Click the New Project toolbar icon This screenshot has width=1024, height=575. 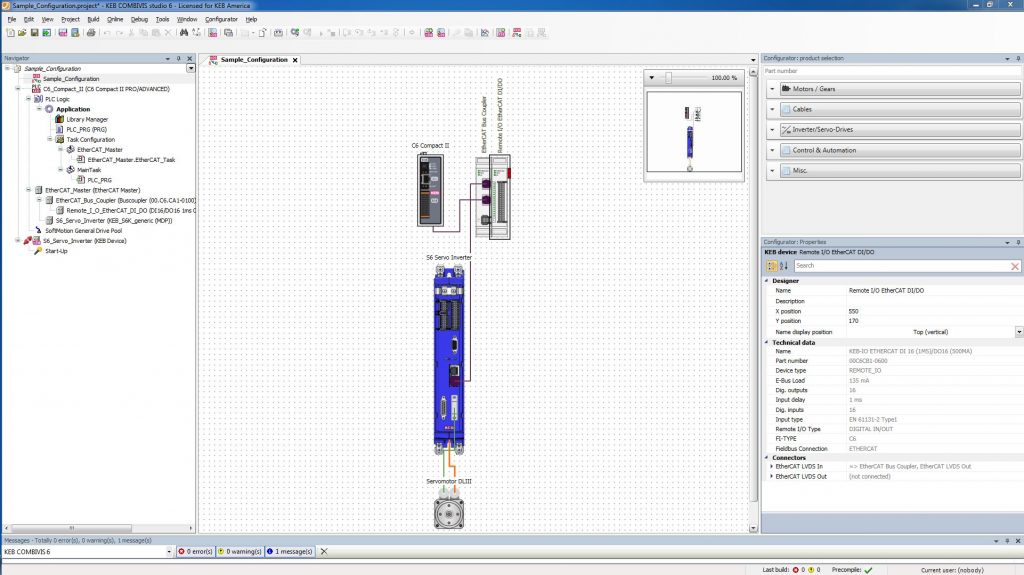pyautogui.click(x=10, y=33)
